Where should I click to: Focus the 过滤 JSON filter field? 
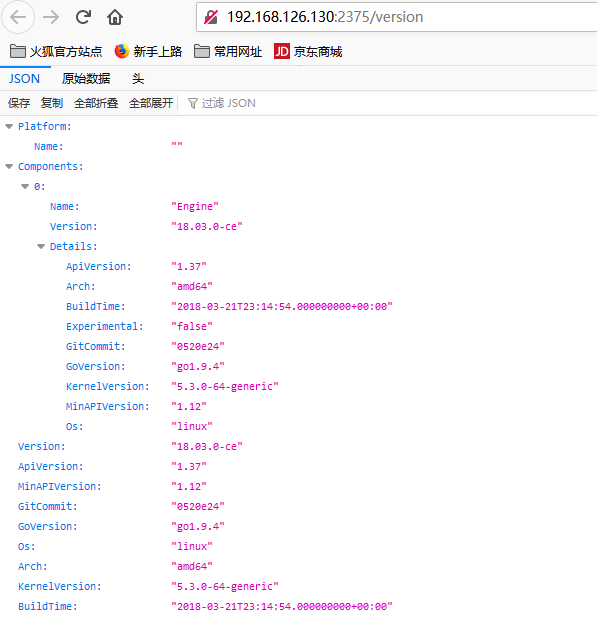(x=228, y=103)
